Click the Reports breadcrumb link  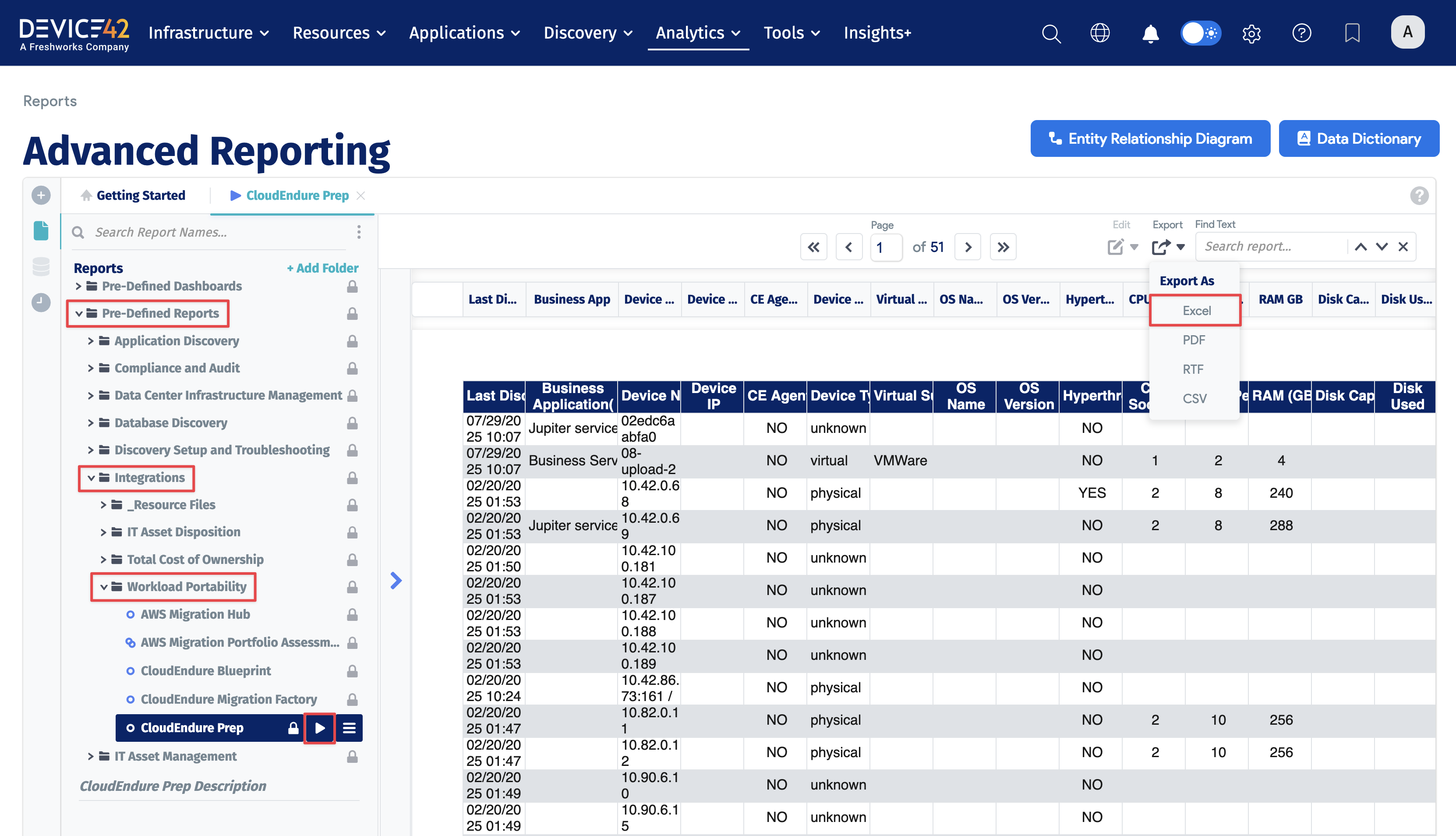click(50, 101)
